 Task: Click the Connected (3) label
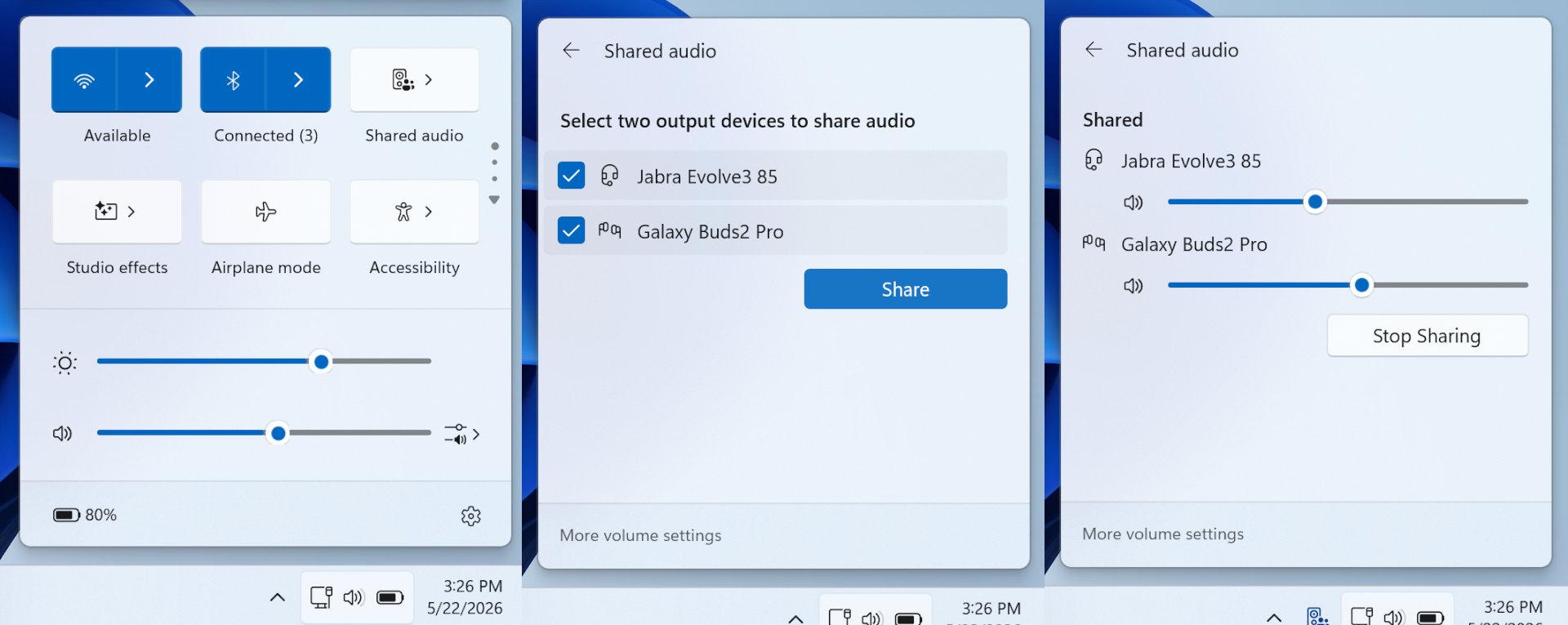[x=265, y=136]
